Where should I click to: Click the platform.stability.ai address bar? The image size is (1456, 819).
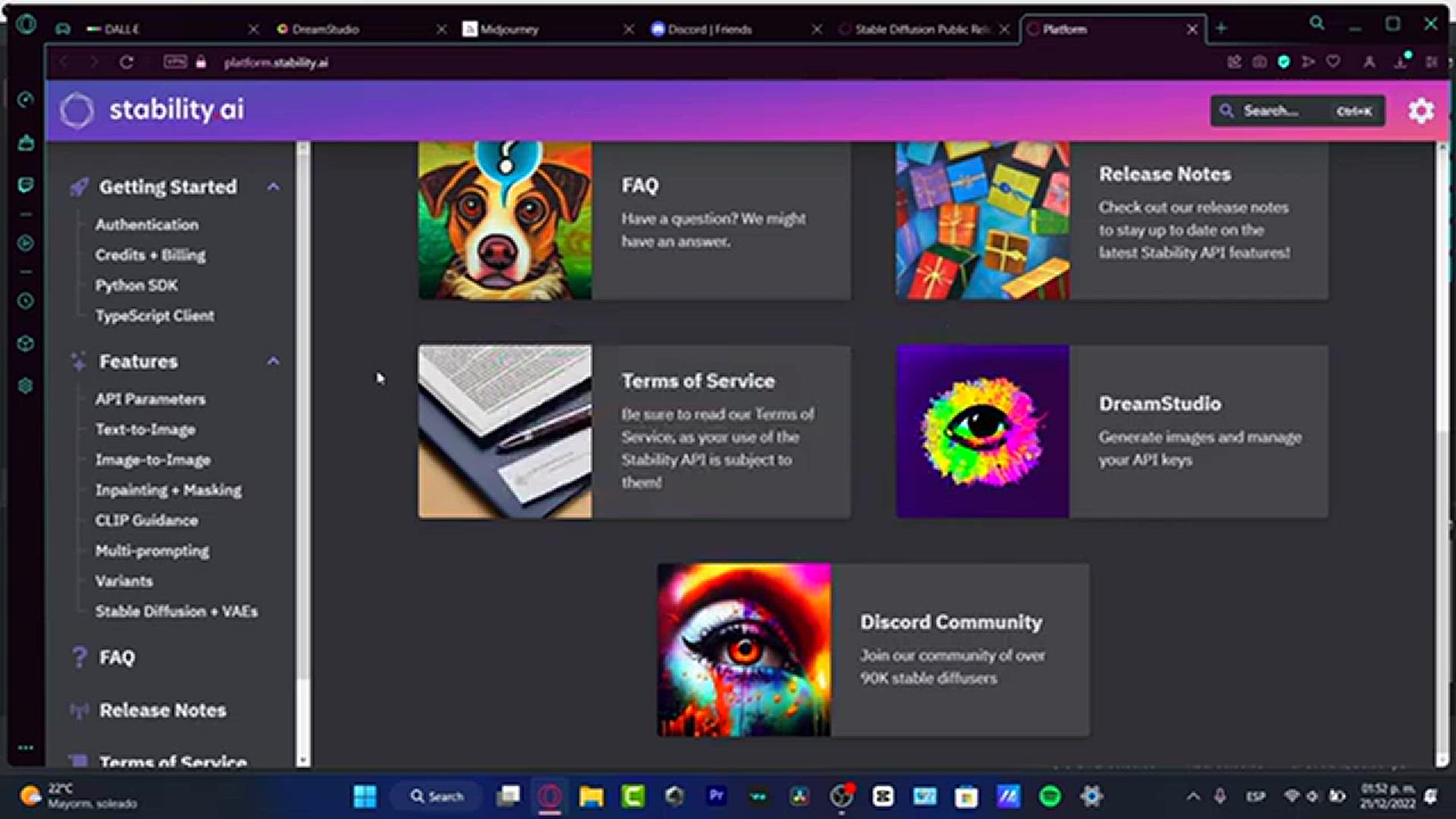[276, 62]
